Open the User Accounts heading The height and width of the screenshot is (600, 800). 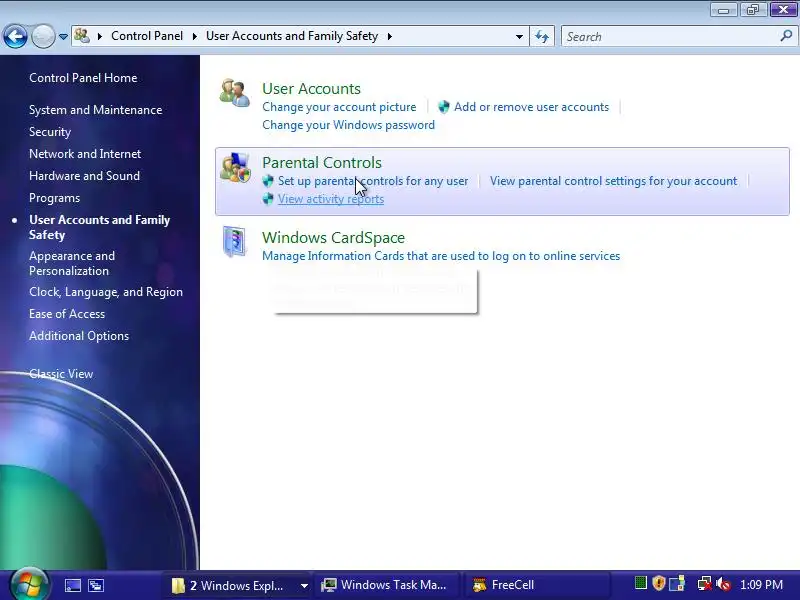coord(311,88)
